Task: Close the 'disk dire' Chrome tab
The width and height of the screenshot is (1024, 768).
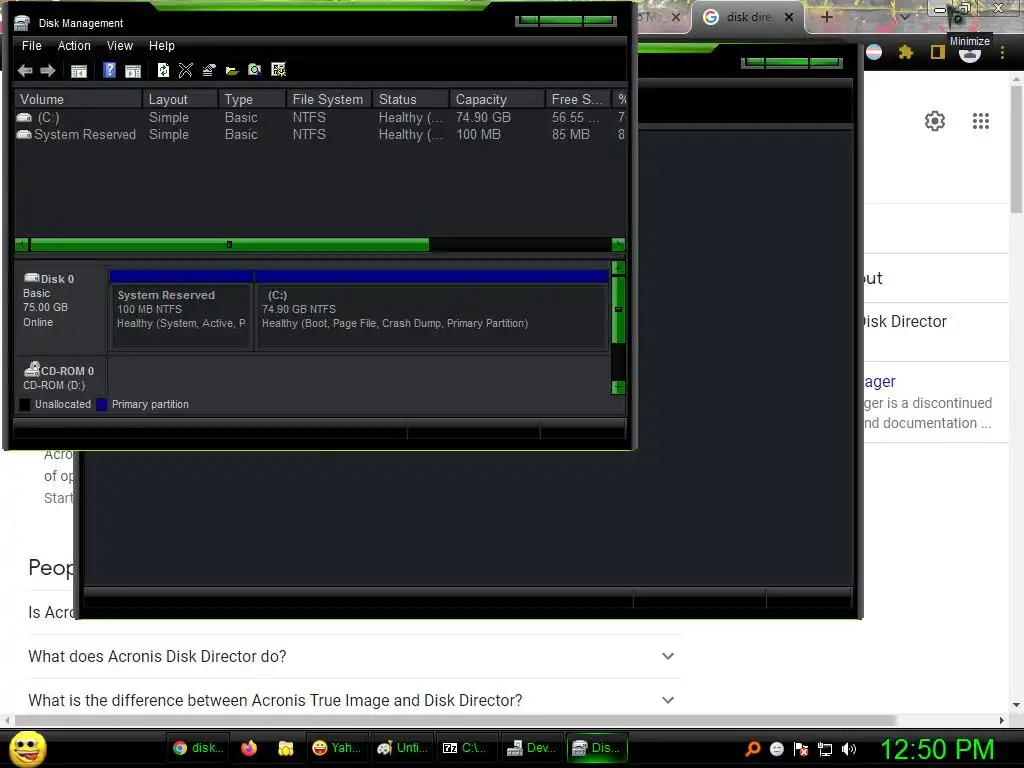Action: [789, 17]
